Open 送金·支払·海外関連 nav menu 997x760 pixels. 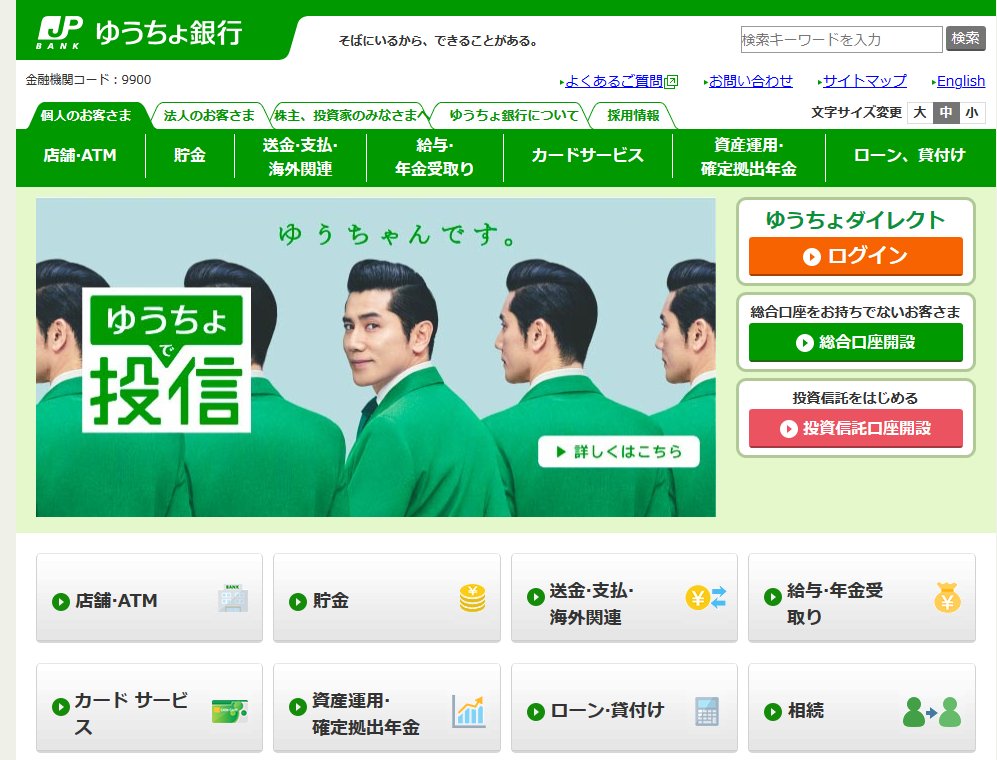300,156
